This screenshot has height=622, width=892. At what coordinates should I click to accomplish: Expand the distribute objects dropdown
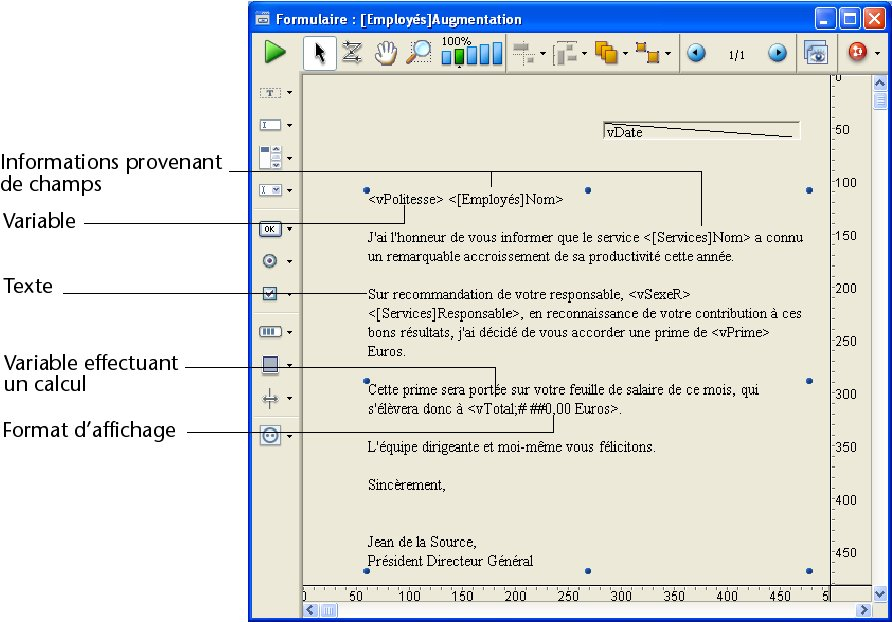pos(584,54)
